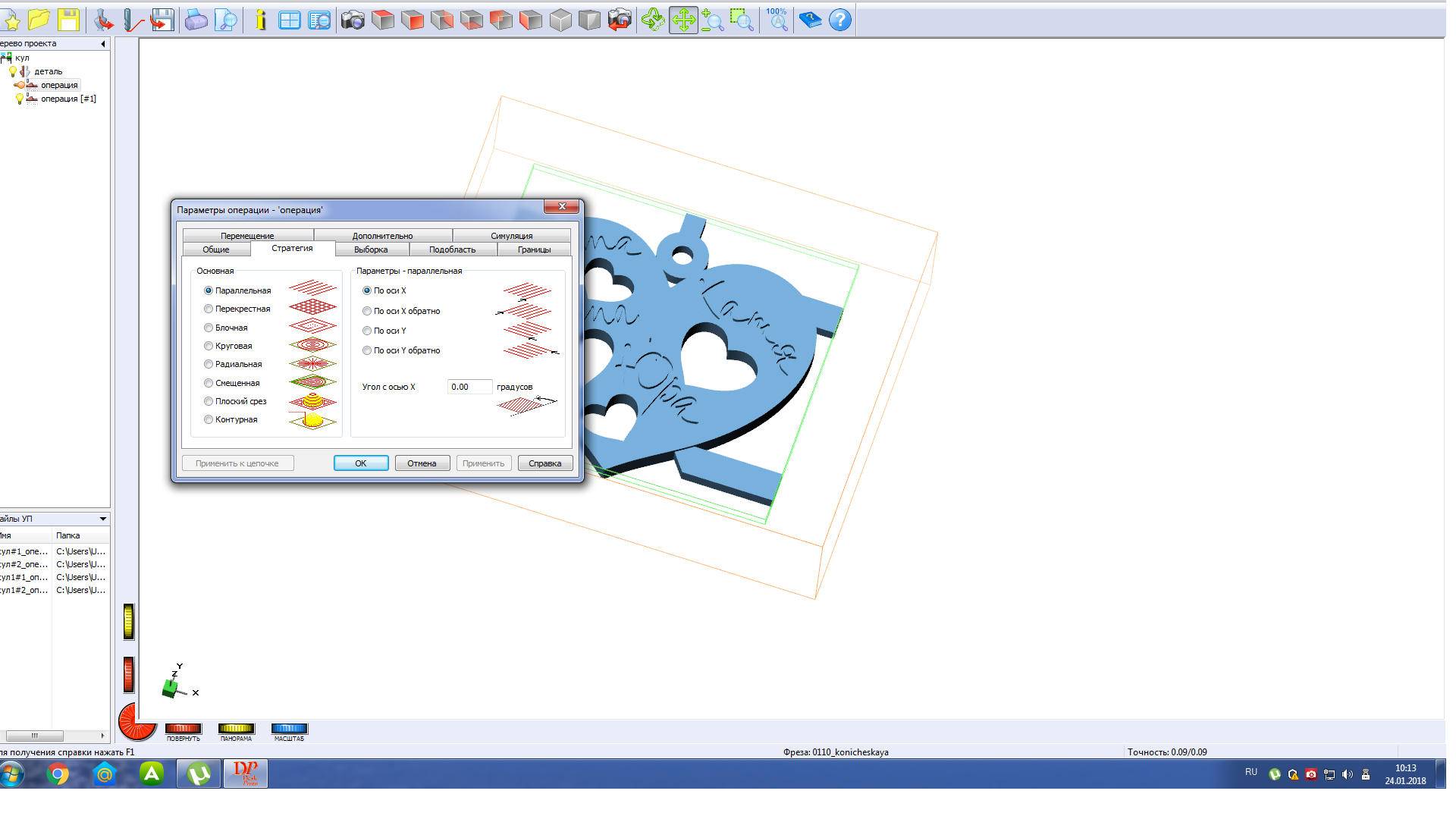Click the 100% zoom icon
Viewport: 1456px width, 819px height.
point(777,20)
